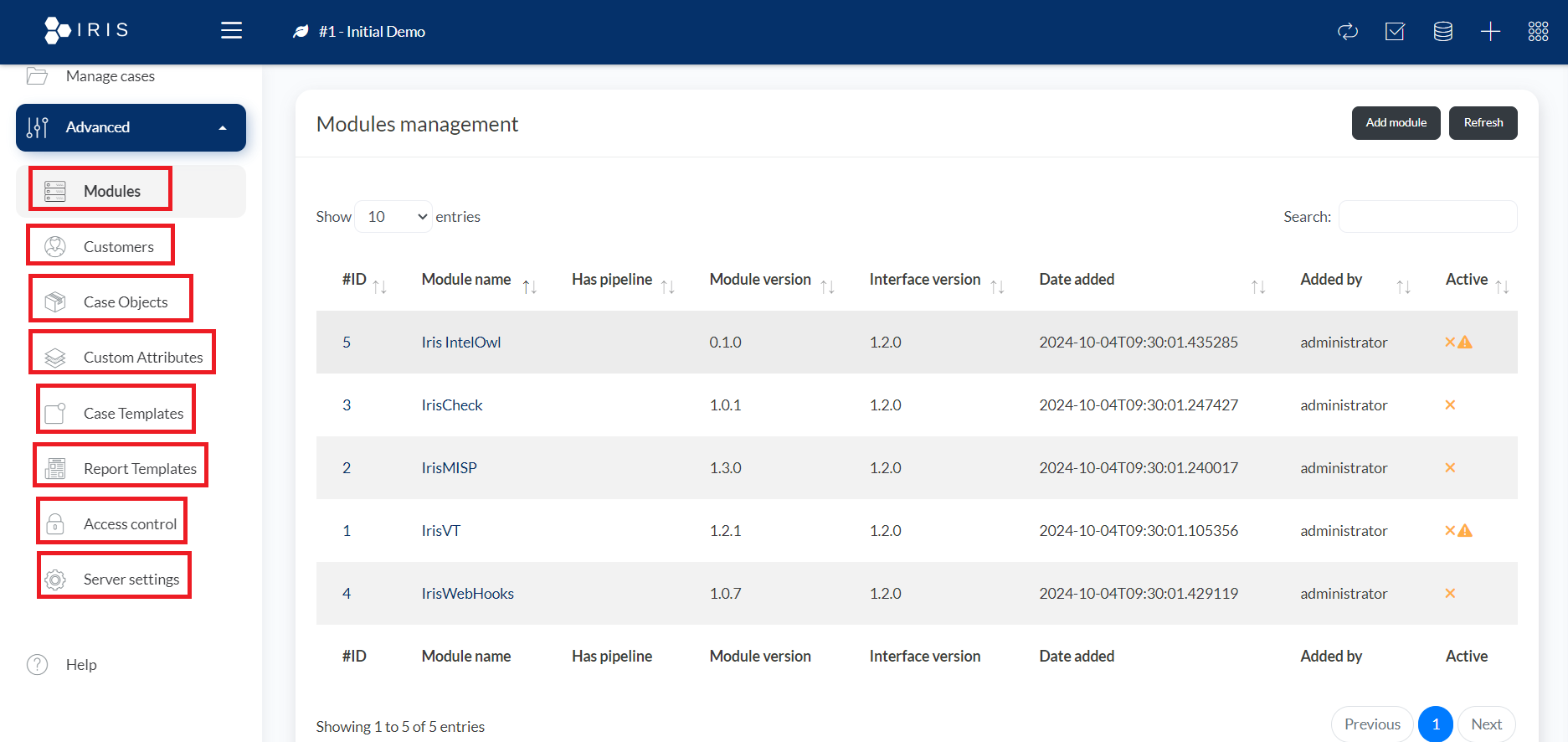Click the Case Templates icon

55,413
